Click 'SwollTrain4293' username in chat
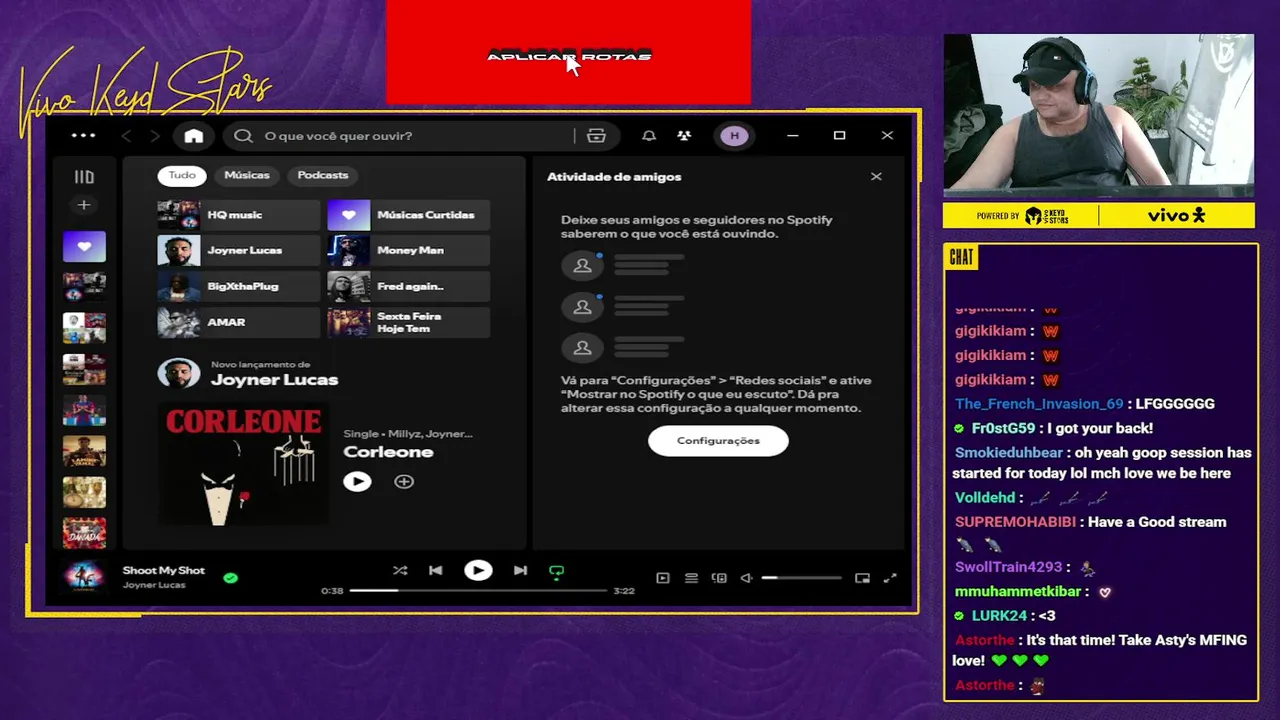Image resolution: width=1280 pixels, height=720 pixels. click(1008, 567)
